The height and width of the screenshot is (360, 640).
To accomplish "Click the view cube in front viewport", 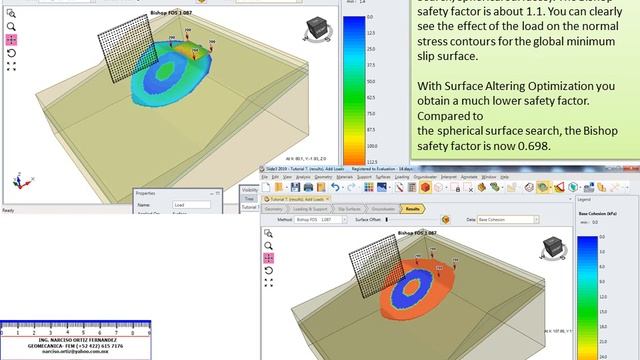I will (x=553, y=248).
